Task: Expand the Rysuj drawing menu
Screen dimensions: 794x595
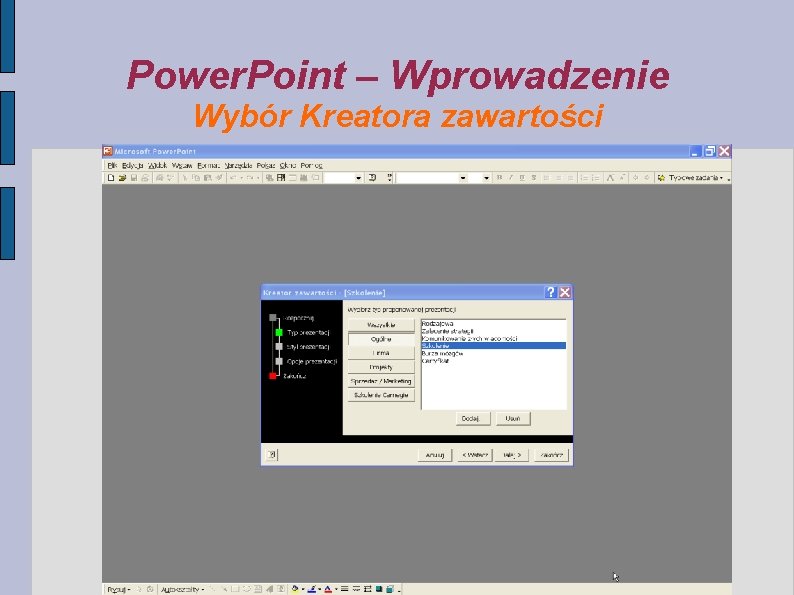Action: pos(118,589)
